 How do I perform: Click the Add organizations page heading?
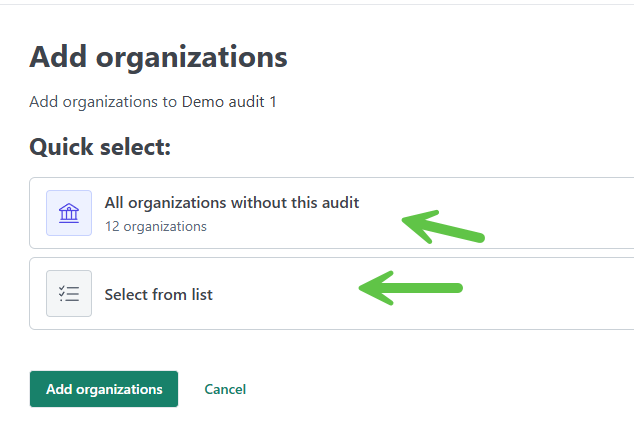[158, 57]
